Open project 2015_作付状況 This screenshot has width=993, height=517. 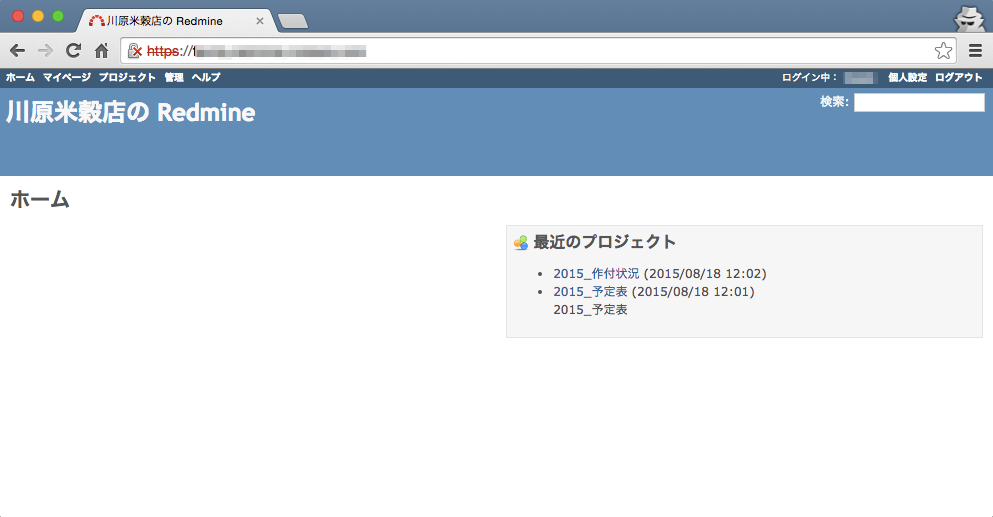[596, 274]
